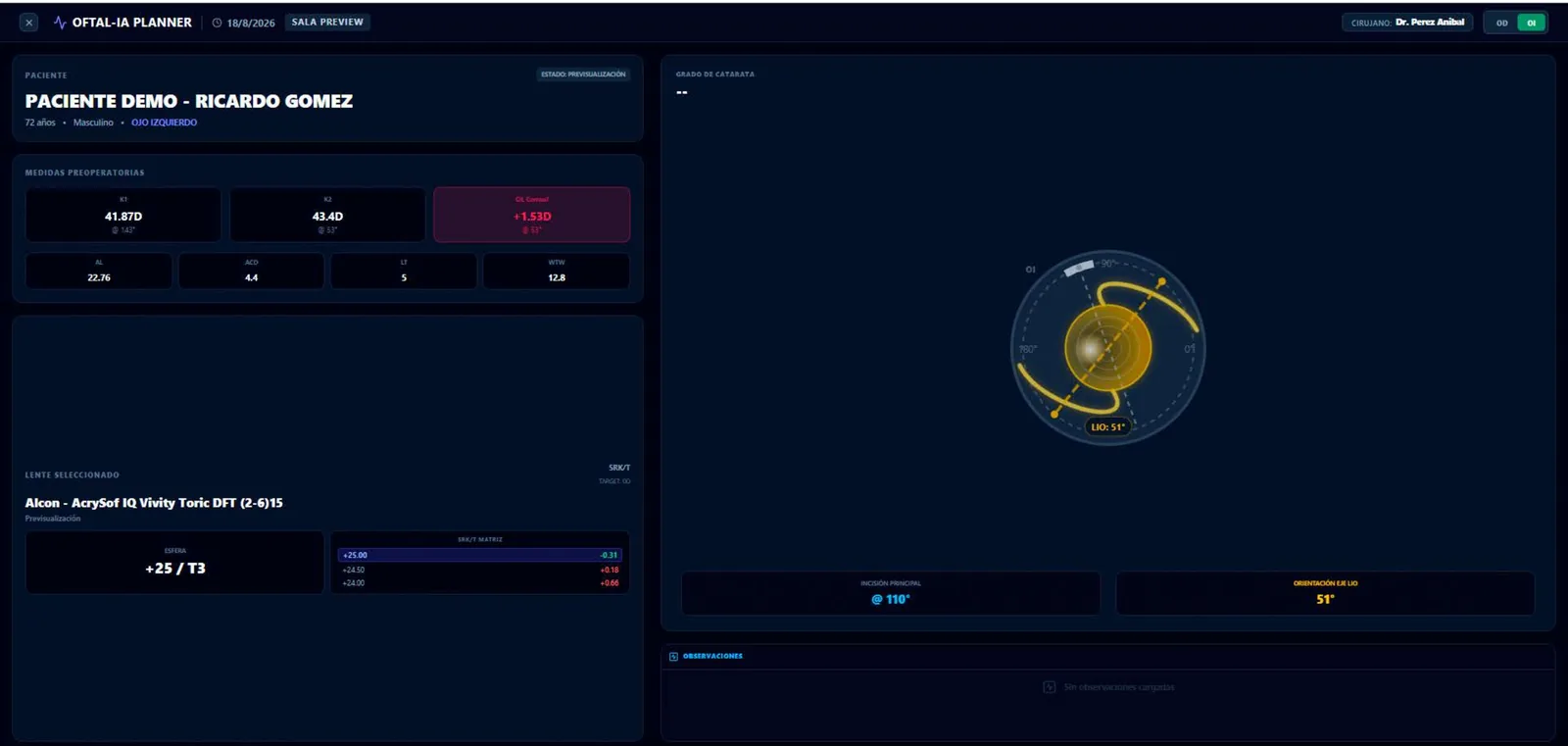The height and width of the screenshot is (746, 1568).
Task: Click the upper yellow axis marker dot
Action: pyautogui.click(x=1162, y=282)
